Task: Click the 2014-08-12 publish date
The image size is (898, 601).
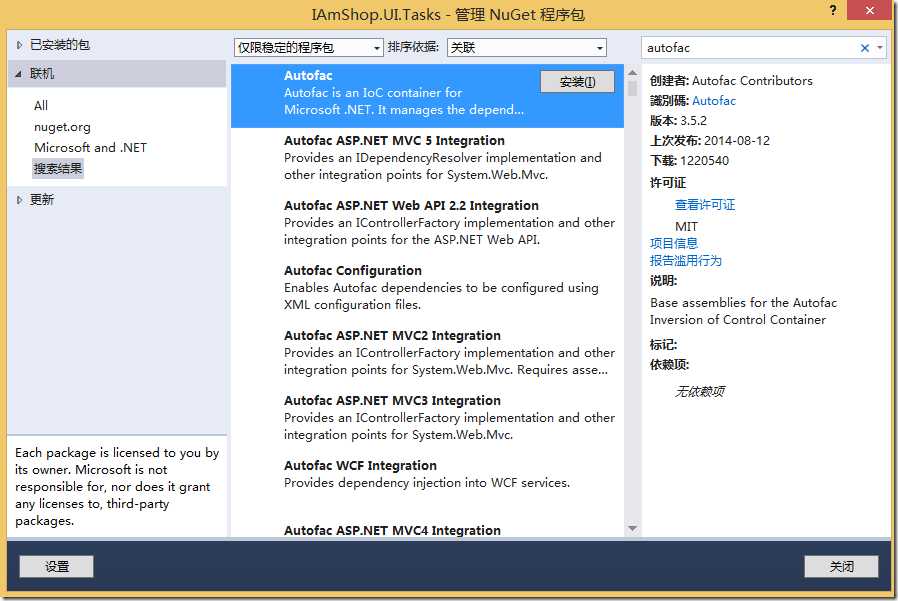Action: [737, 141]
